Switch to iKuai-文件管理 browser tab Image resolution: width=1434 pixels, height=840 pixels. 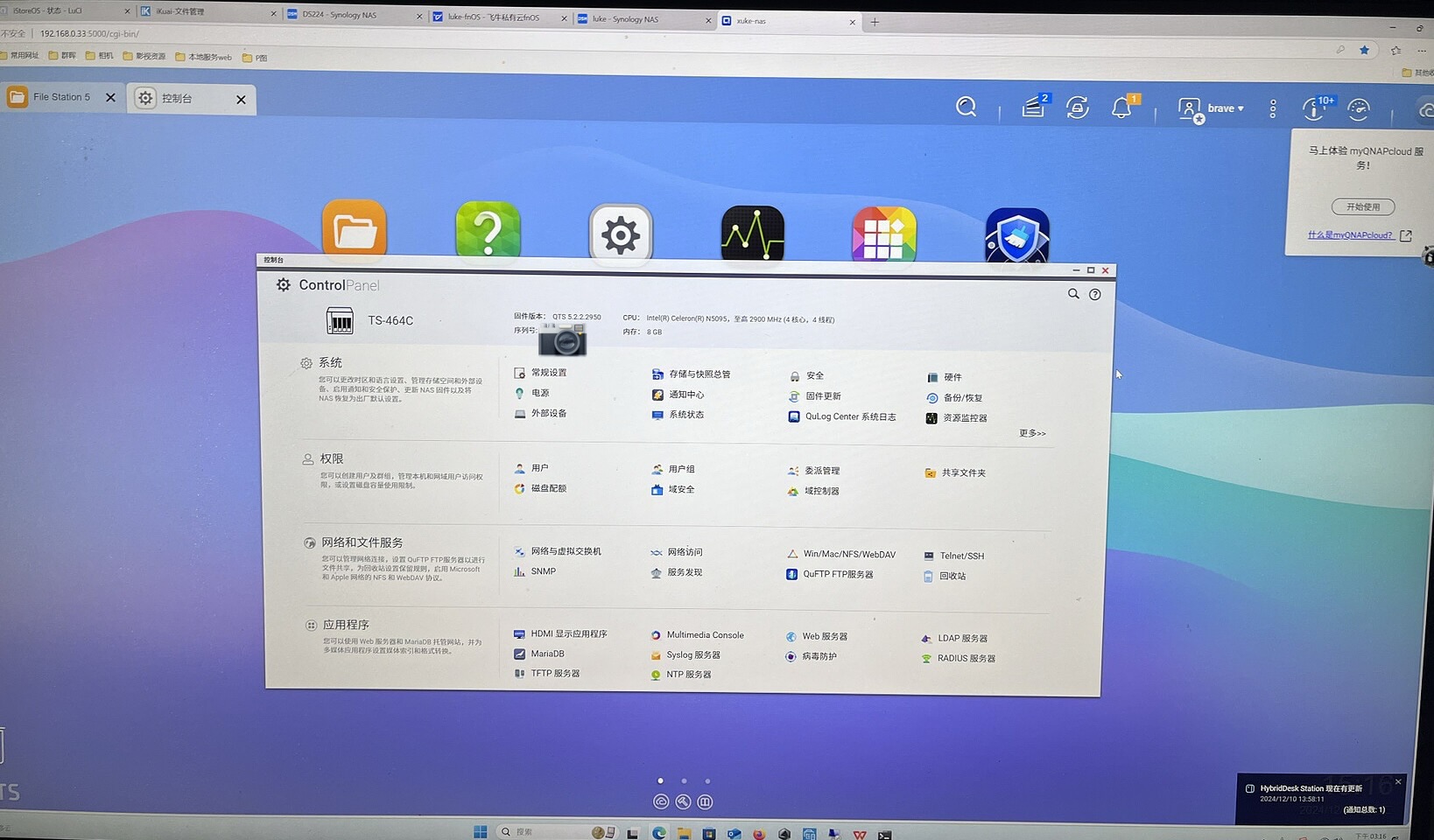[179, 11]
